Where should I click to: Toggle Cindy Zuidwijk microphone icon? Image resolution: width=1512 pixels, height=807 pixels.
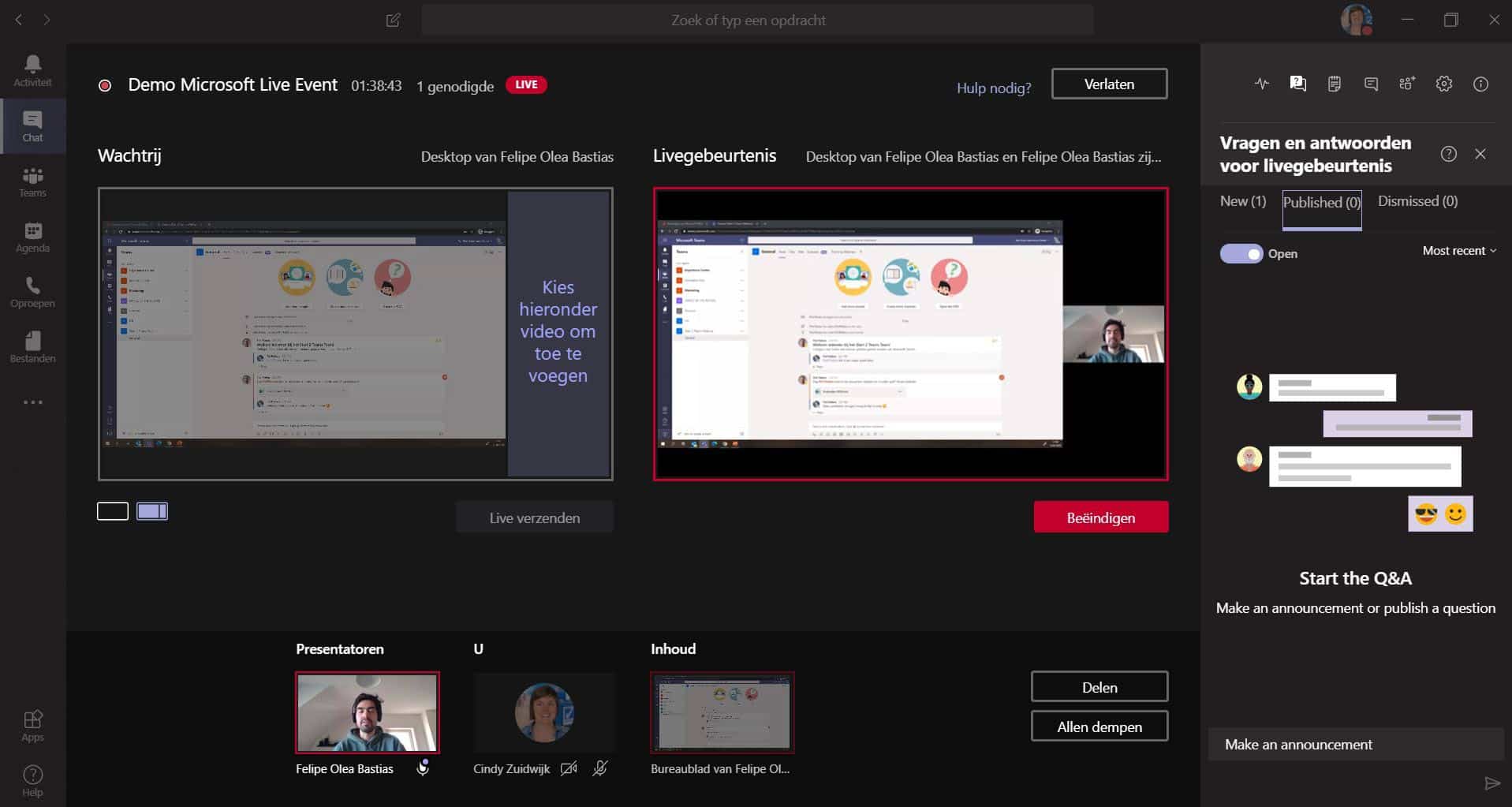[x=600, y=768]
